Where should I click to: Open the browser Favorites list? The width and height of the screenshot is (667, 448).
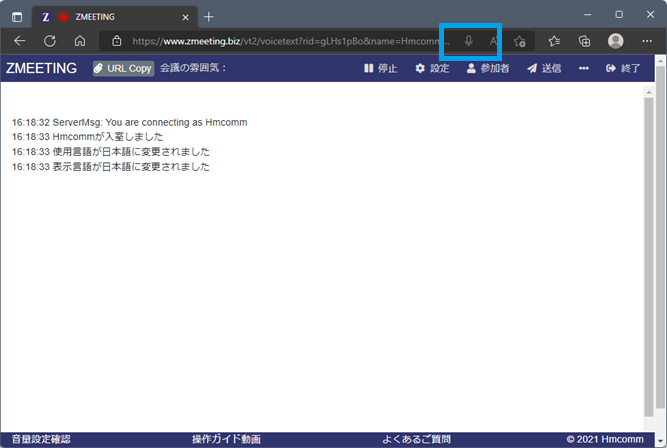(554, 41)
